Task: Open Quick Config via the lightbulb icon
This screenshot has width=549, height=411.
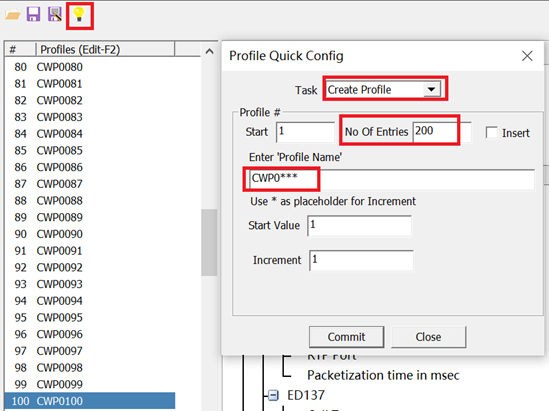Action: (x=79, y=15)
